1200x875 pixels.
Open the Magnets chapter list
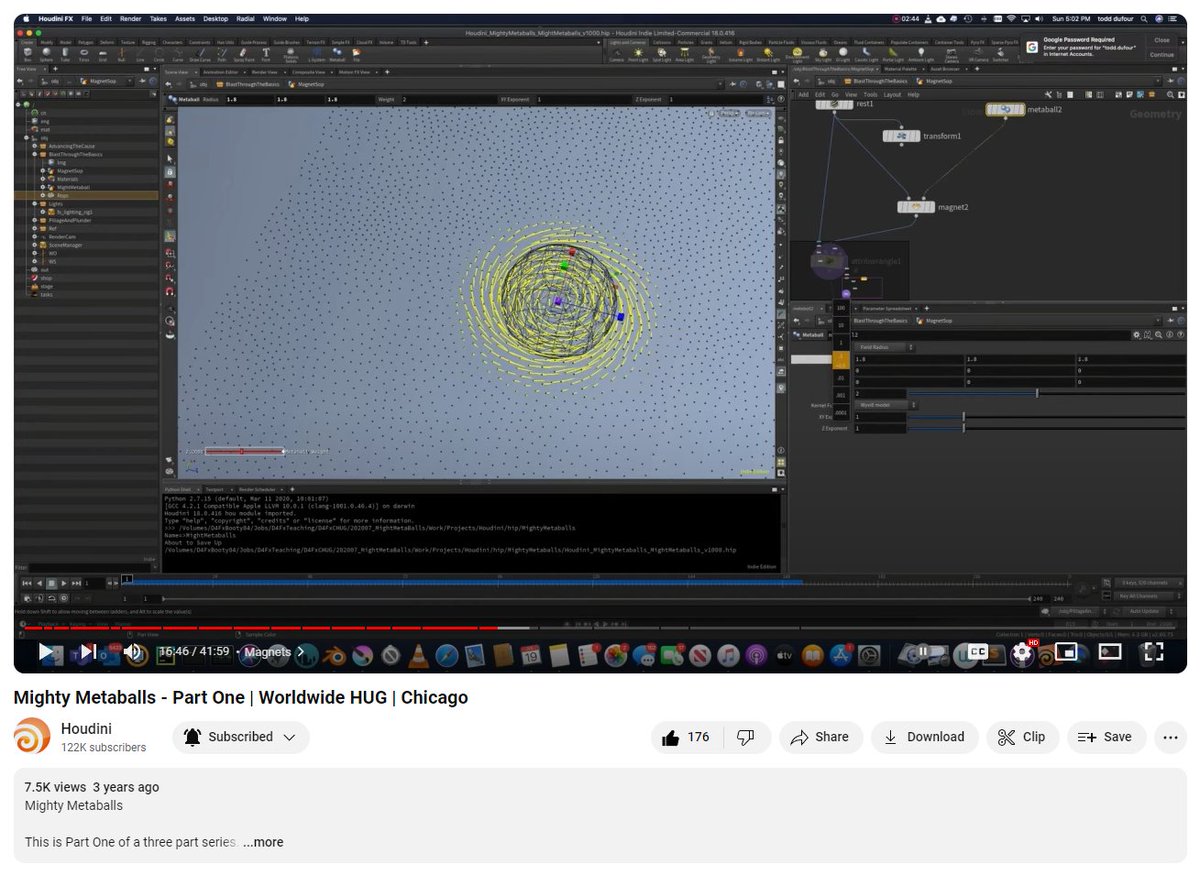point(275,652)
